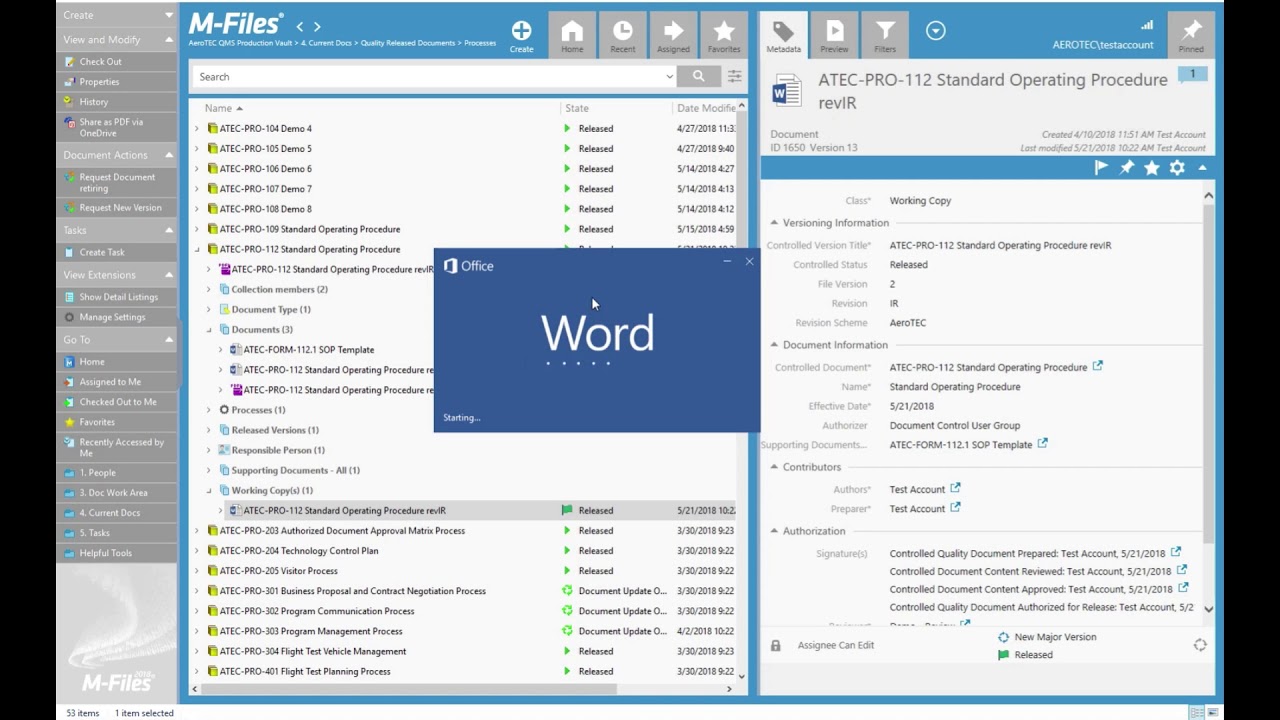Switch to the Preview tab

coord(834,35)
